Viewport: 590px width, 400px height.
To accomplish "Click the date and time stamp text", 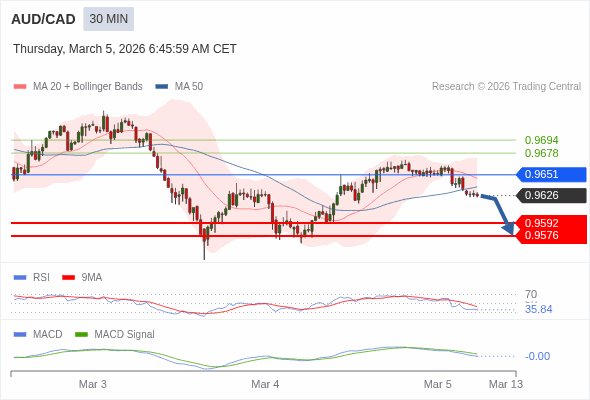I will point(125,49).
